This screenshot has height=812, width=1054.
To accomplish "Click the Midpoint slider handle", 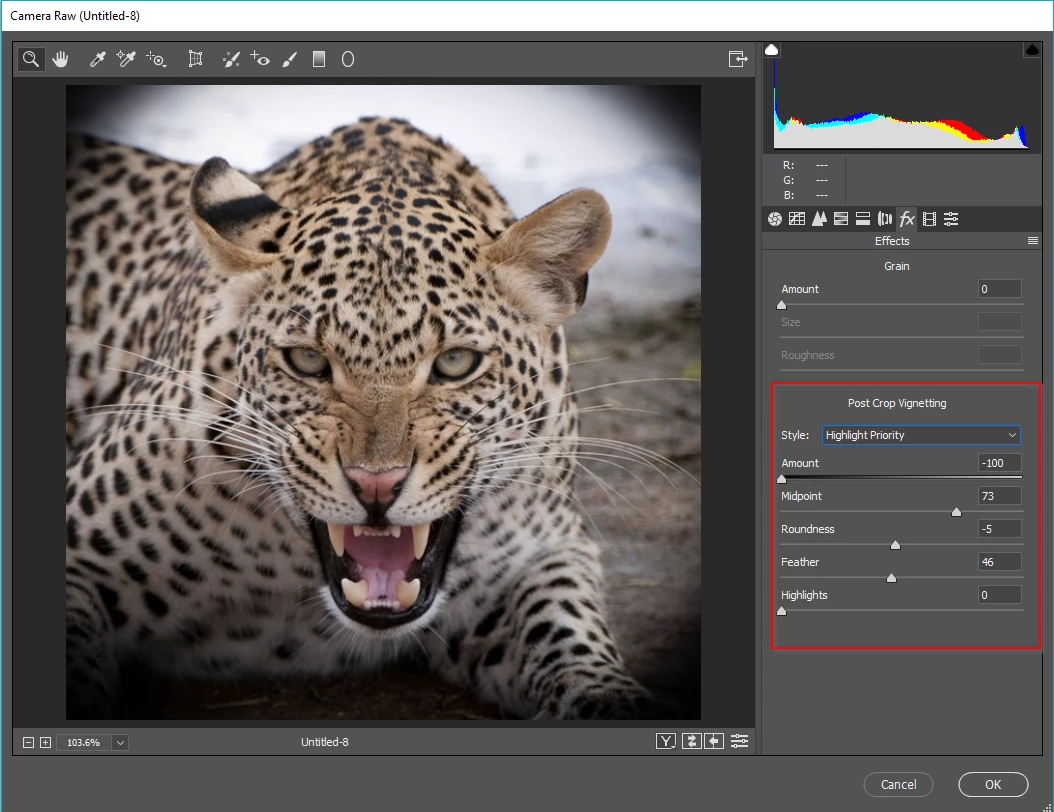I will click(x=956, y=512).
